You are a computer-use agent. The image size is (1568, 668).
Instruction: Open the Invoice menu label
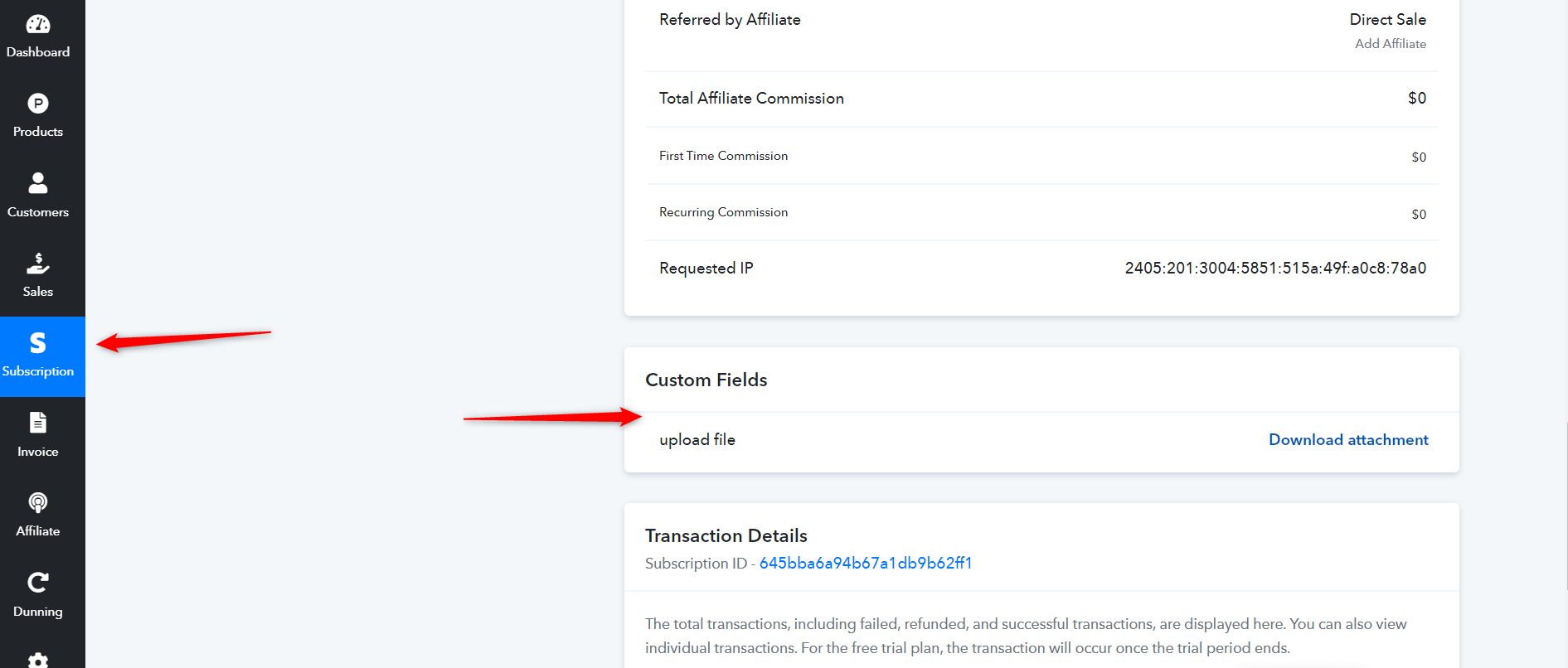pos(38,452)
